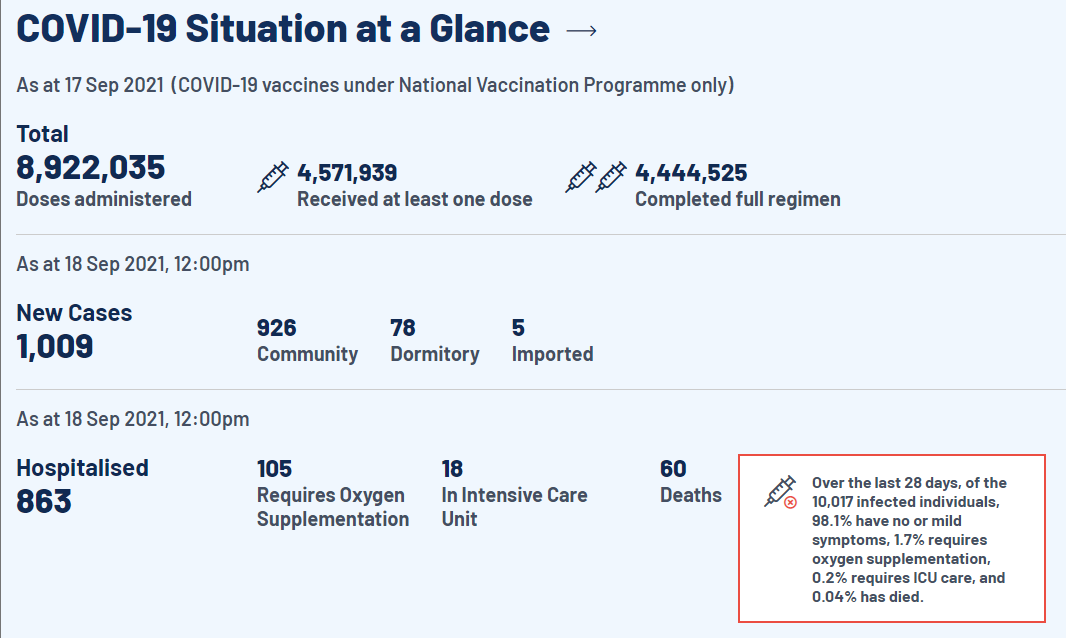Screen dimensions: 1066x638
Task: Click the 28-day summary text in red box
Action: (x=909, y=540)
